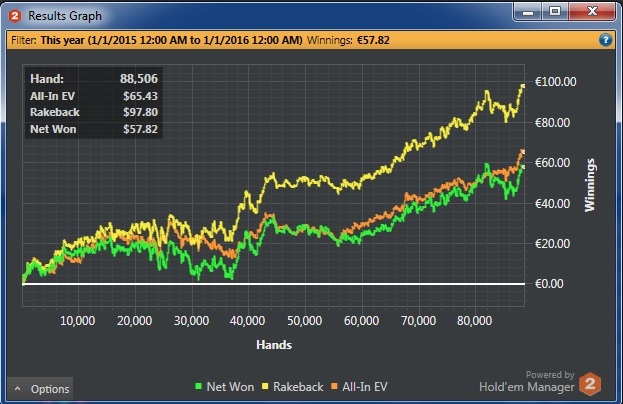Click the €0.00 axis label
The image size is (623, 404).
pyautogui.click(x=549, y=284)
